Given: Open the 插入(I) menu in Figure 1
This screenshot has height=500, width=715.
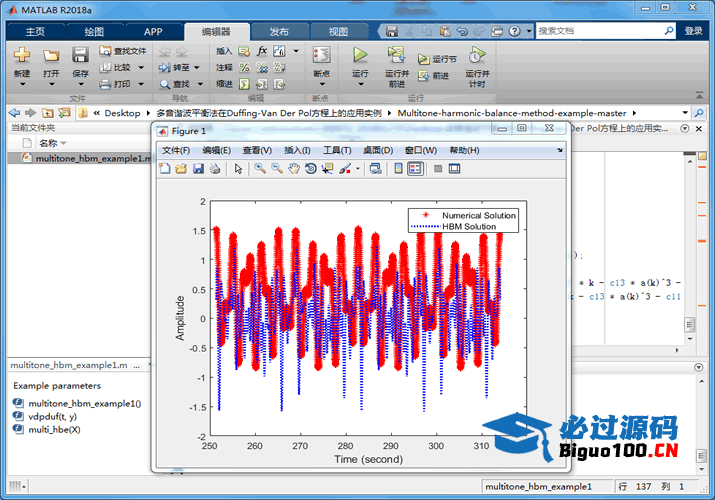Looking at the screenshot, I should click(297, 150).
